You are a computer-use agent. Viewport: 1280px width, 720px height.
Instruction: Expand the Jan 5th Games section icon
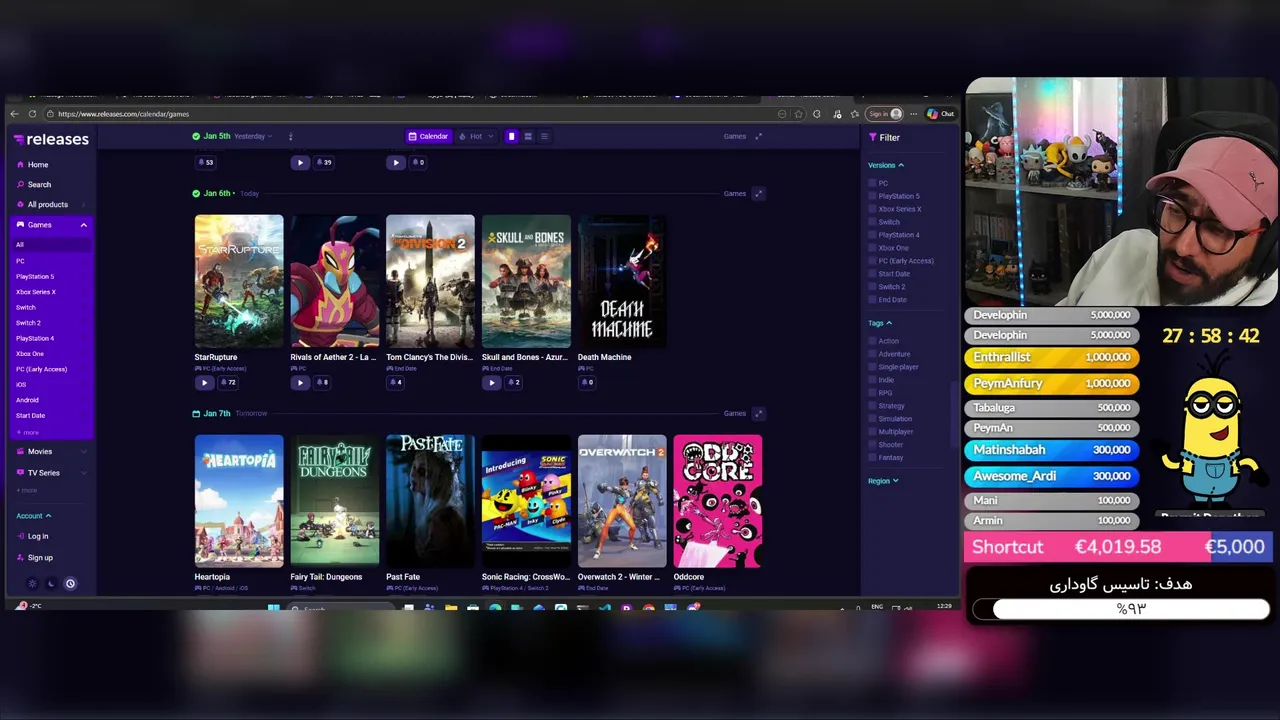pos(758,136)
